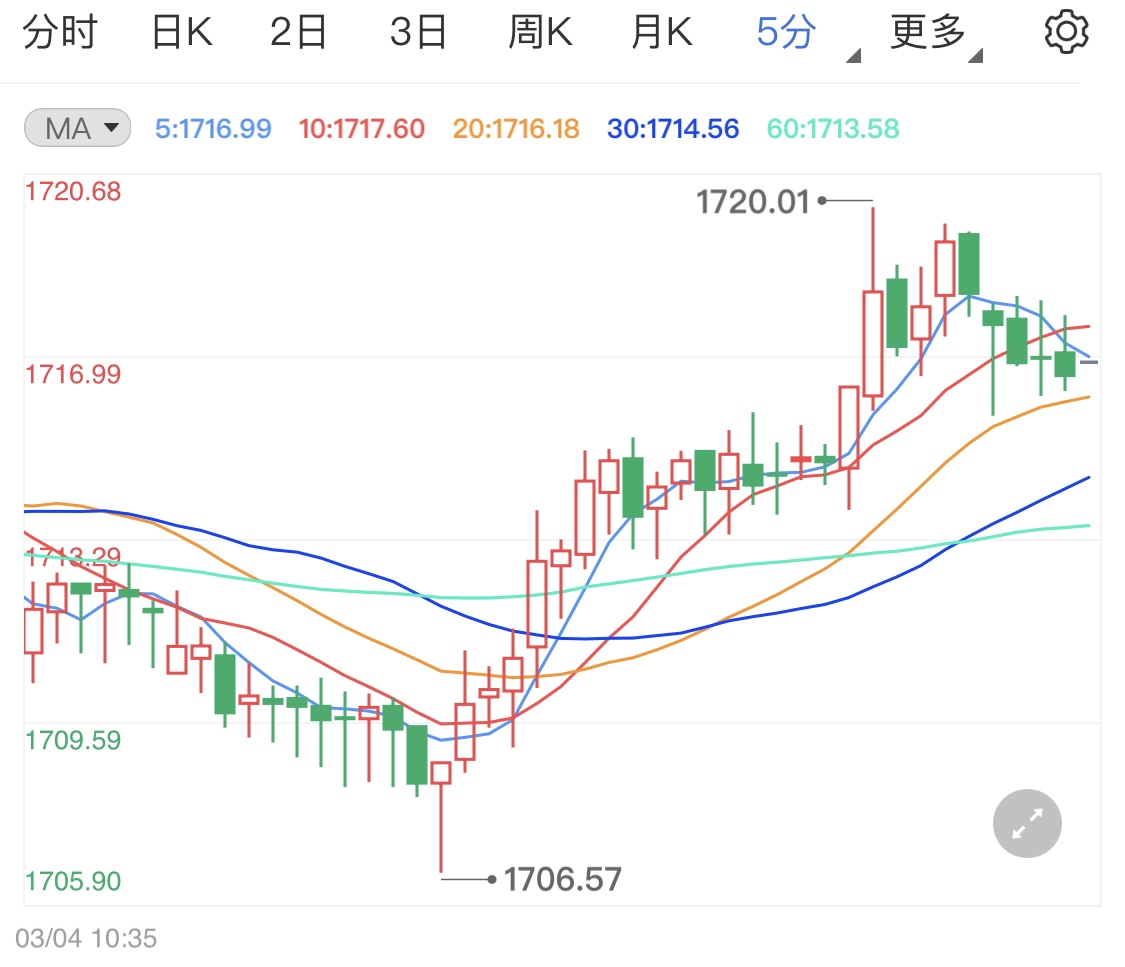
Task: Select the 日K daily candlestick tab
Action: pos(182,32)
